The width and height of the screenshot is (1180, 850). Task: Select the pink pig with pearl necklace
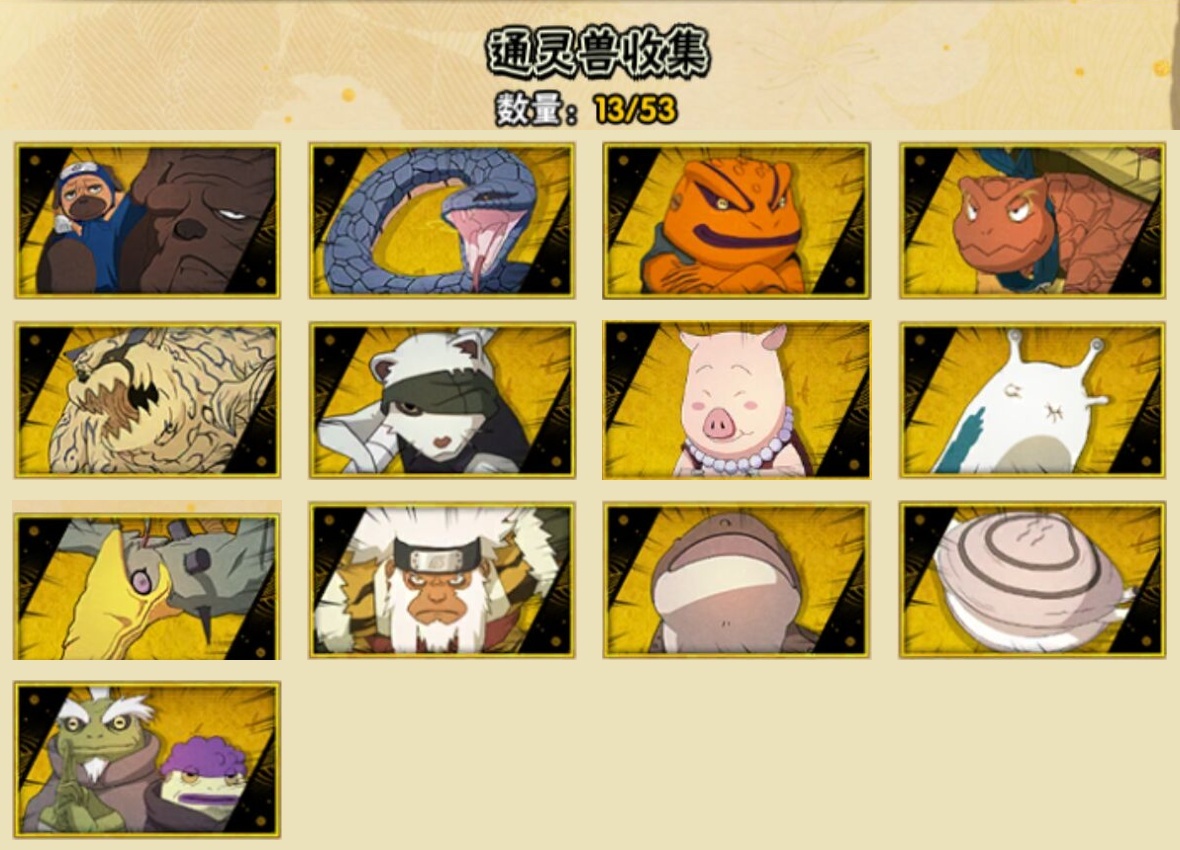pos(737,401)
